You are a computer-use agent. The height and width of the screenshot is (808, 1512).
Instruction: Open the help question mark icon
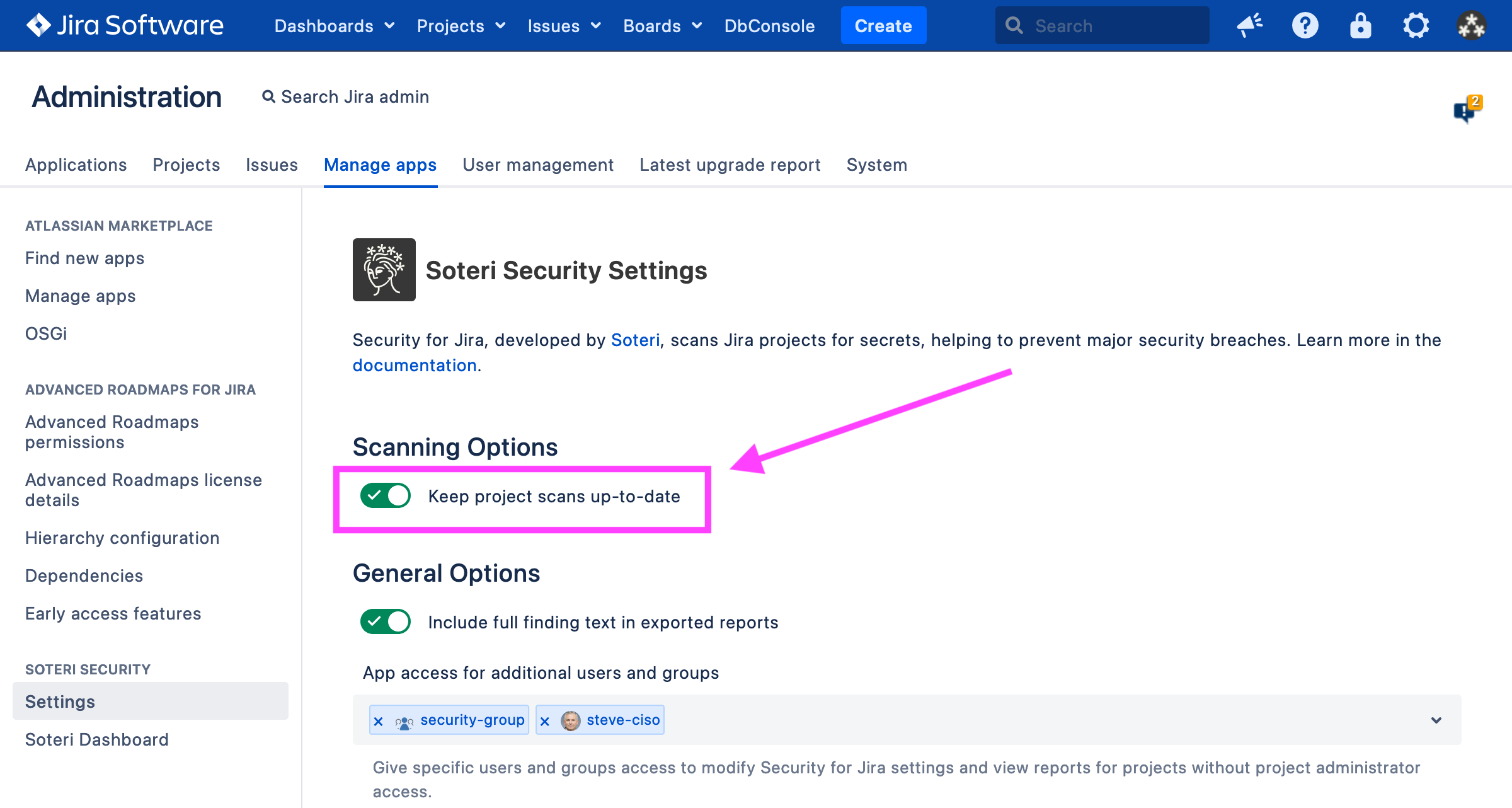[x=1305, y=26]
